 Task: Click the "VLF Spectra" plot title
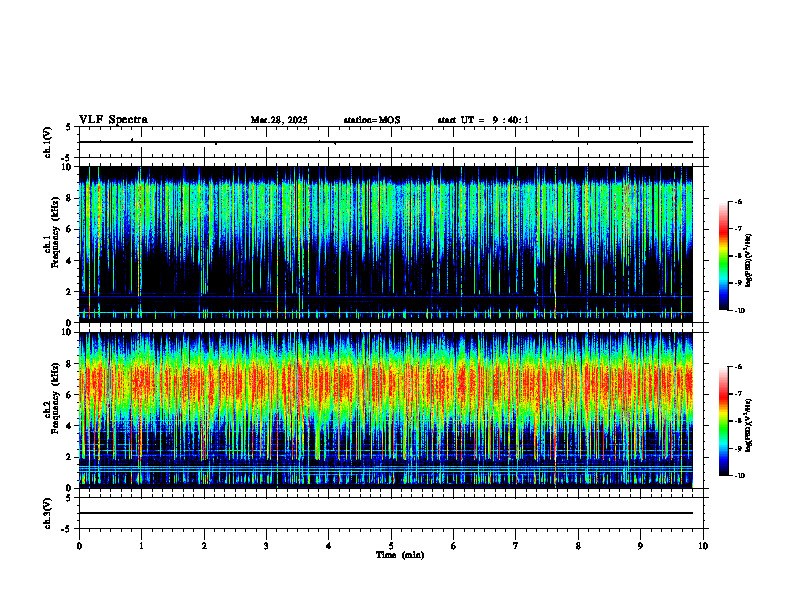click(113, 120)
